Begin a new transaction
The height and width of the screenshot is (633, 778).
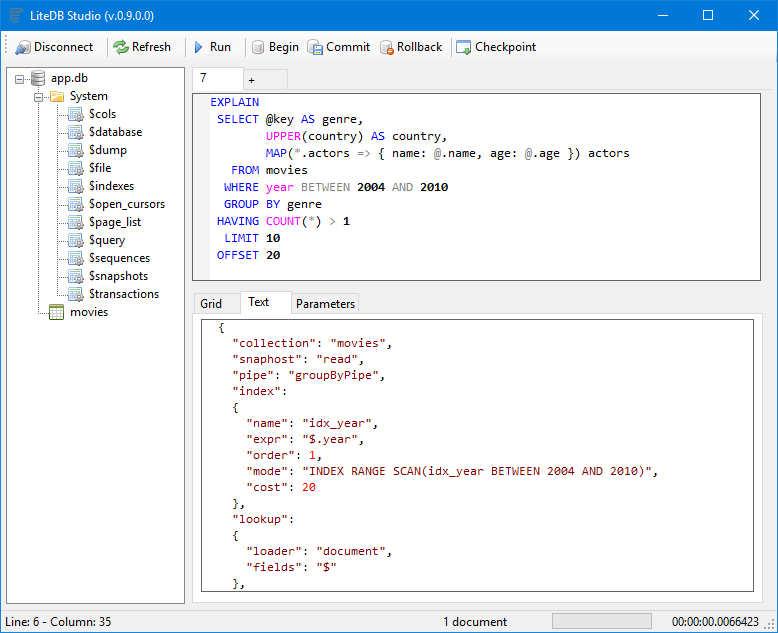point(274,47)
